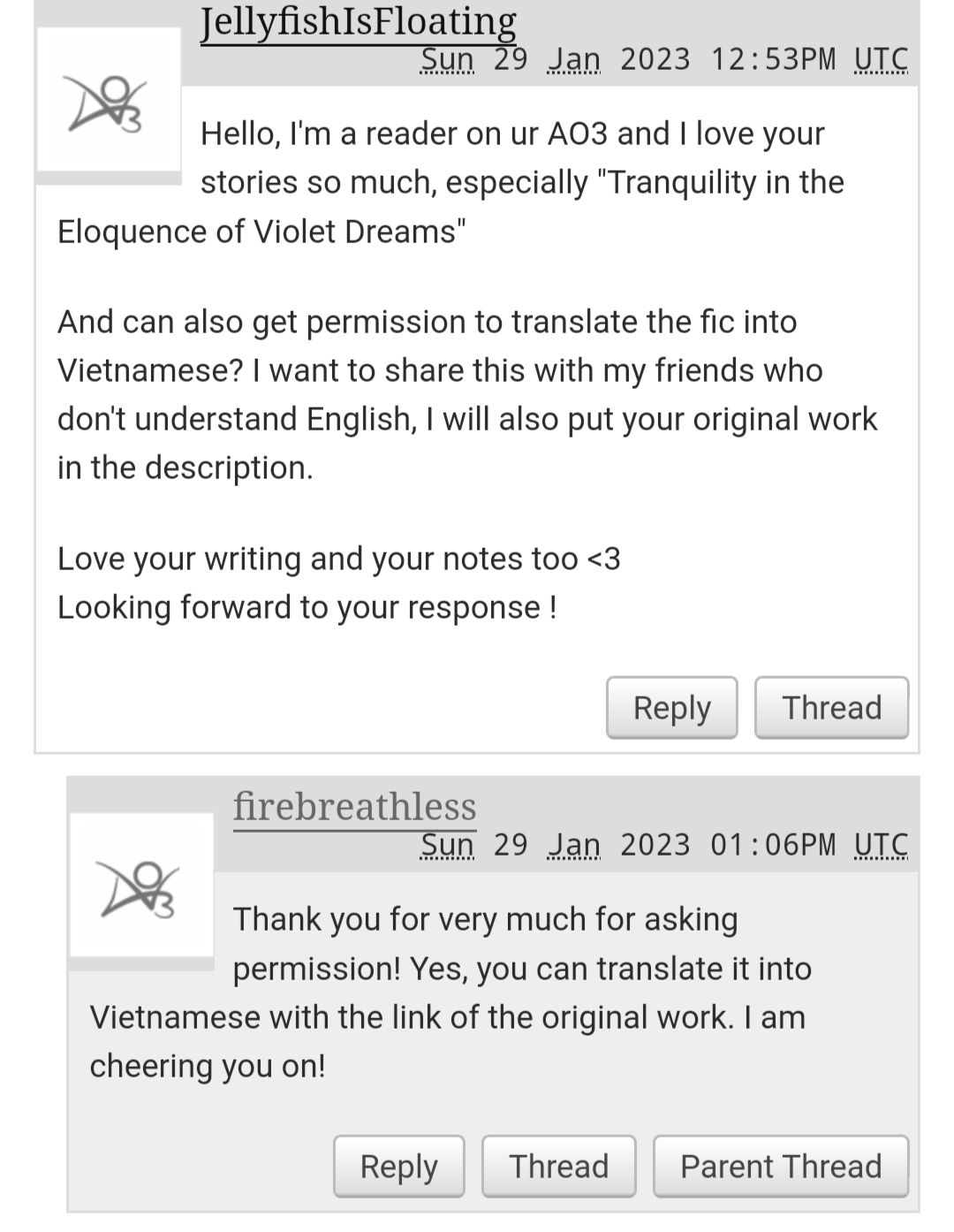Click "Jan" abbreviation in 01:06PM timestamp
Screen dimensions: 954x1232
[x=574, y=845]
